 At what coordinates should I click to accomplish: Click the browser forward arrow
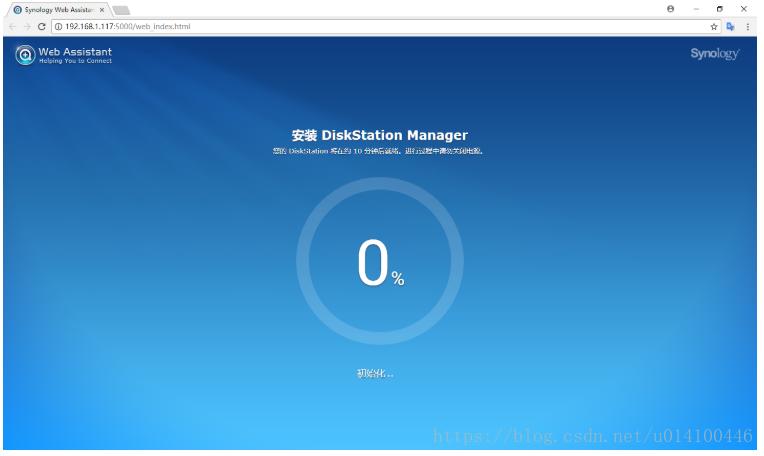tap(27, 27)
